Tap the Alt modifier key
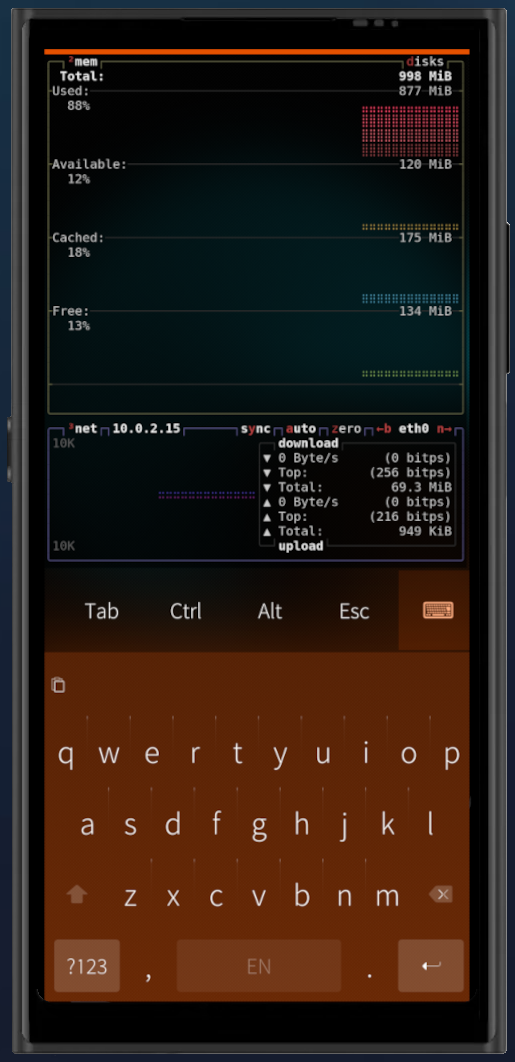515x1062 pixels. (270, 611)
